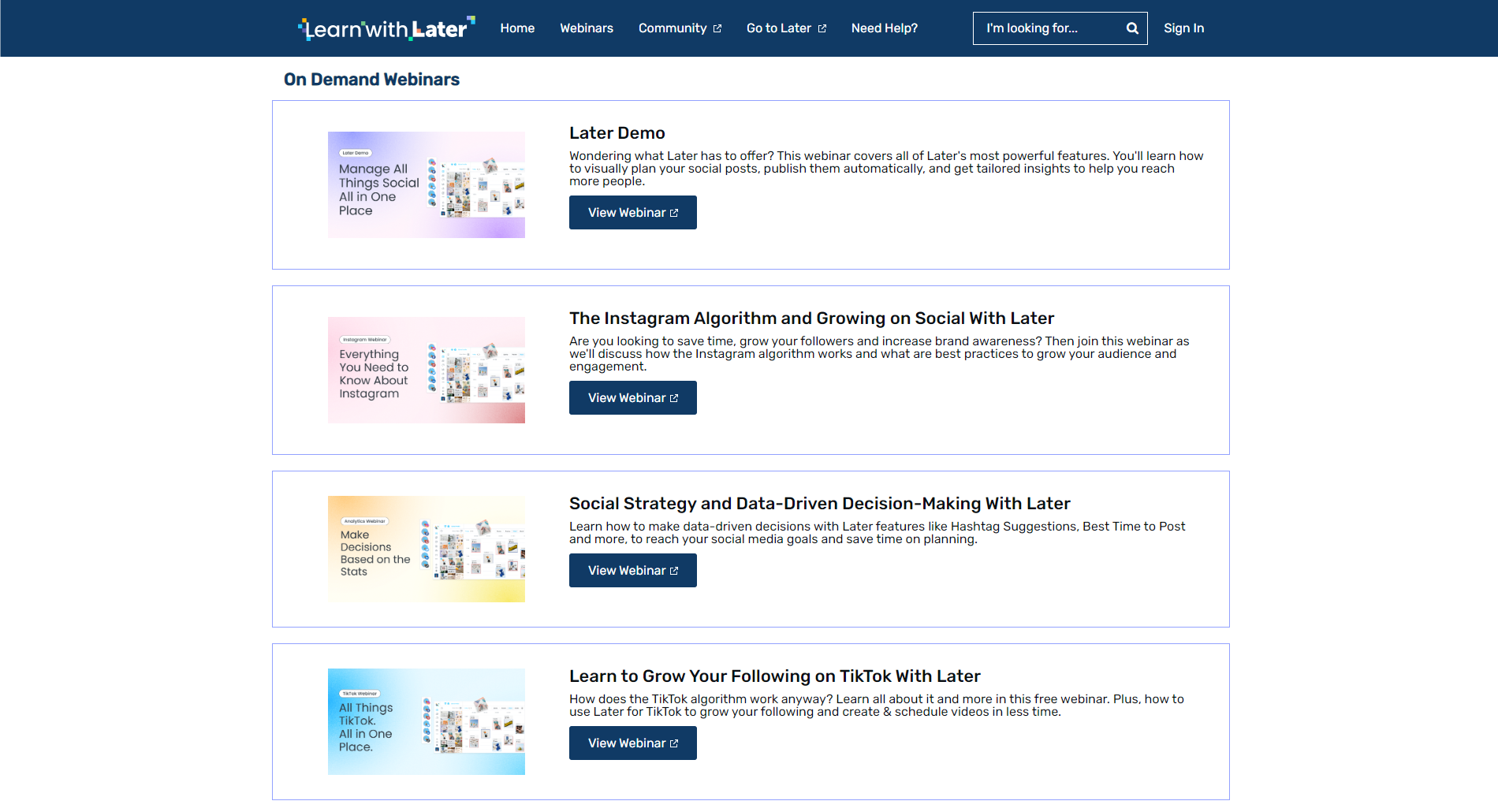The width and height of the screenshot is (1498, 812).
Task: Switch to the Webinars section
Action: (587, 28)
